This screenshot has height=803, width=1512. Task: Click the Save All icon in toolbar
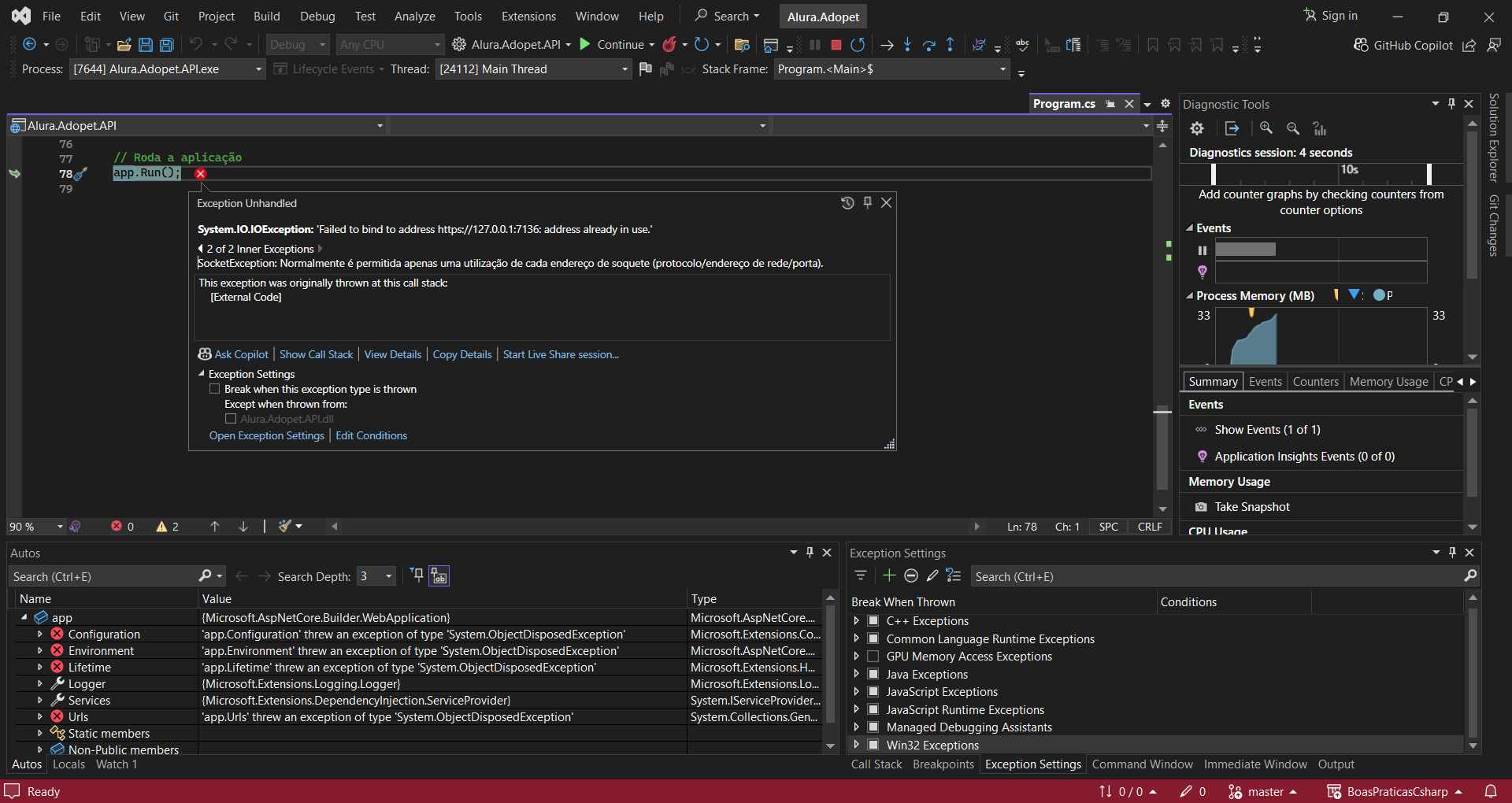(167, 45)
